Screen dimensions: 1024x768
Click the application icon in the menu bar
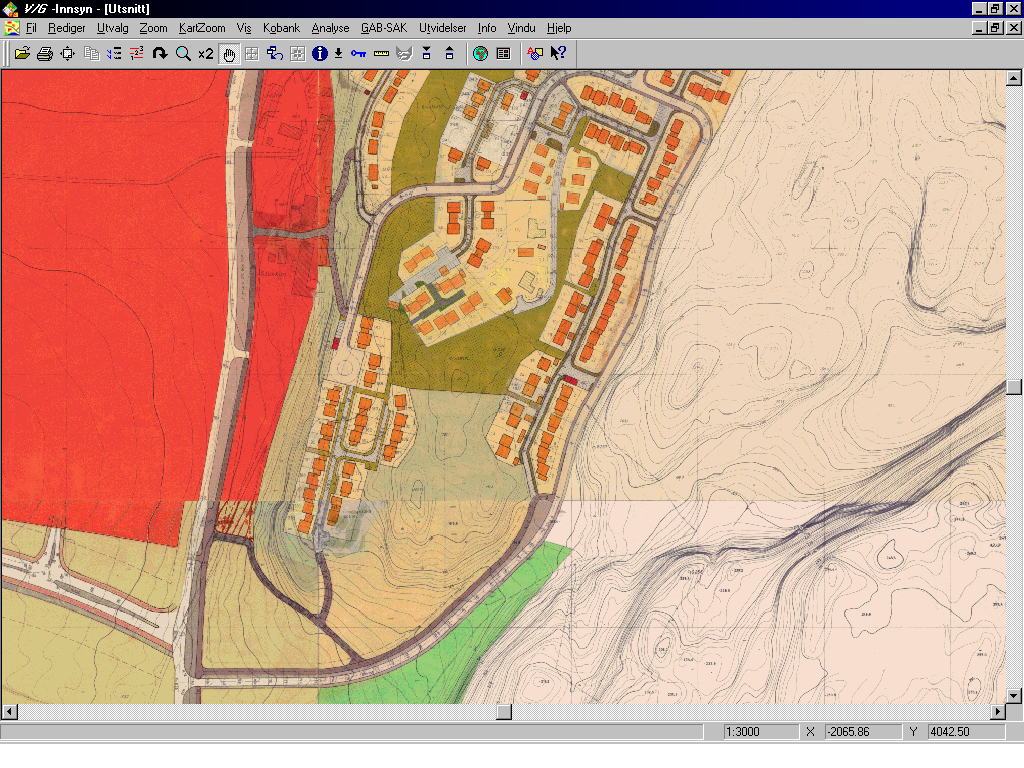(12, 28)
